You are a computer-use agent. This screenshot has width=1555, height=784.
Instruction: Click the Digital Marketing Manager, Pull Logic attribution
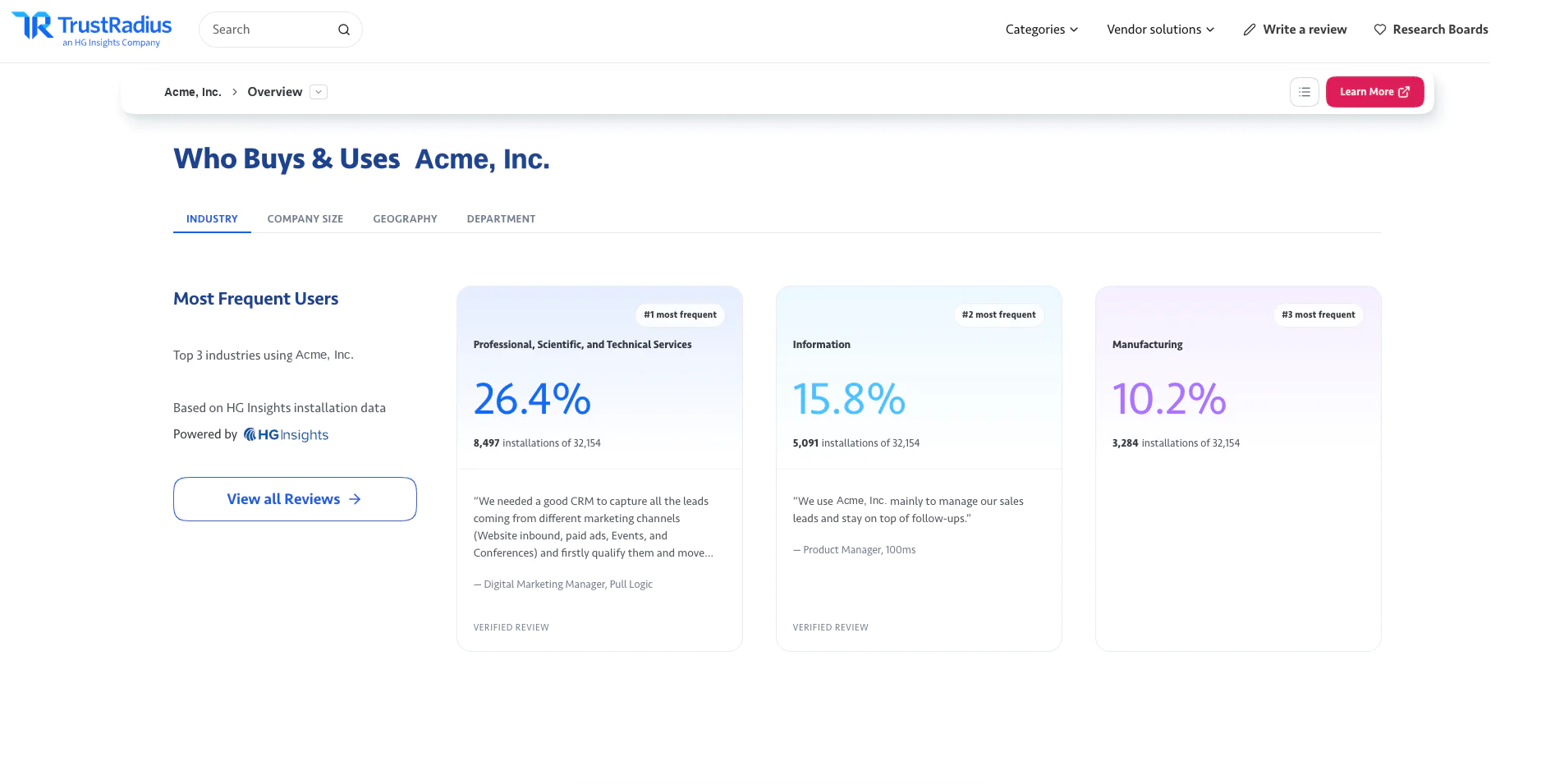563,585
